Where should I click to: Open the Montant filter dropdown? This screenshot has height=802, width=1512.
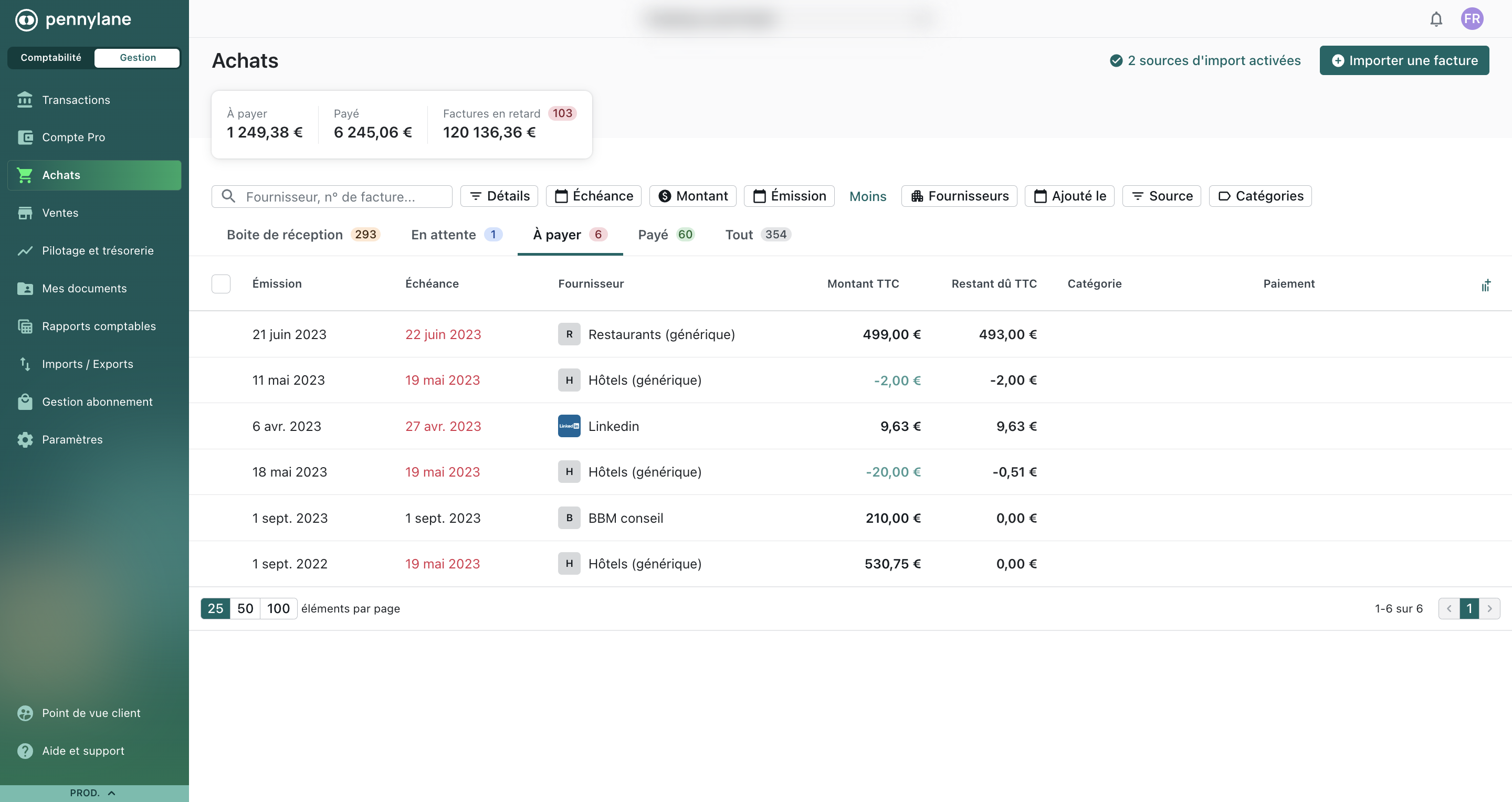coord(692,196)
